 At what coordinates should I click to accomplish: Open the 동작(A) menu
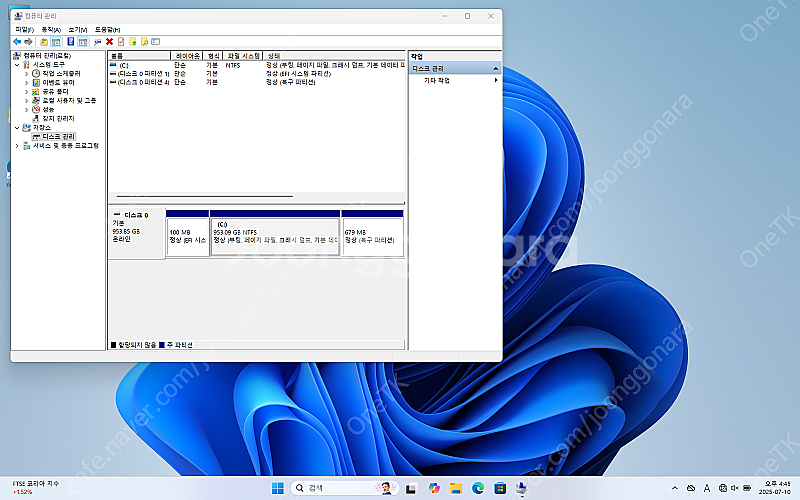point(51,30)
